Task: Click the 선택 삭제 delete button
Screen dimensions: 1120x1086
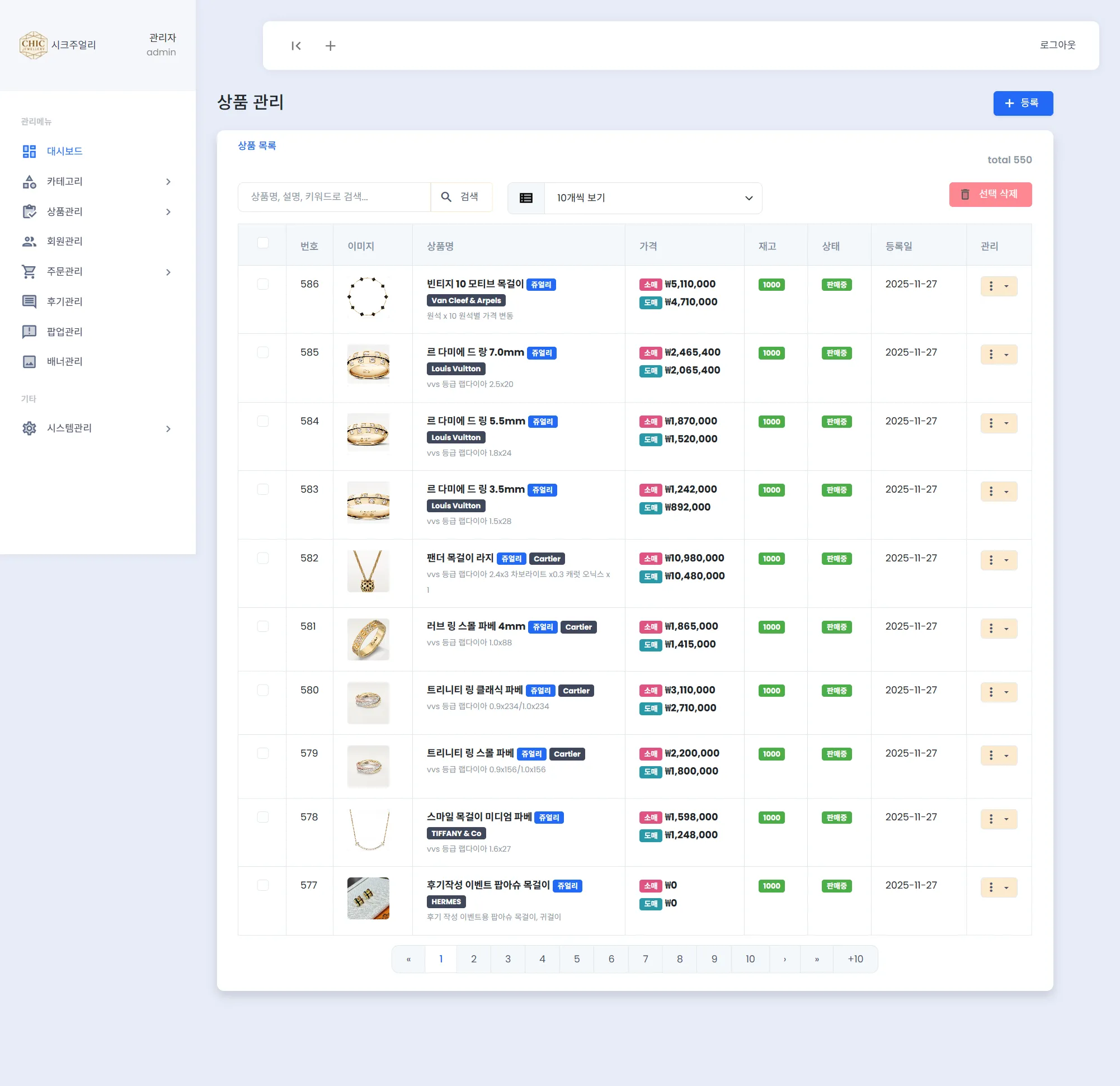Action: click(x=990, y=195)
